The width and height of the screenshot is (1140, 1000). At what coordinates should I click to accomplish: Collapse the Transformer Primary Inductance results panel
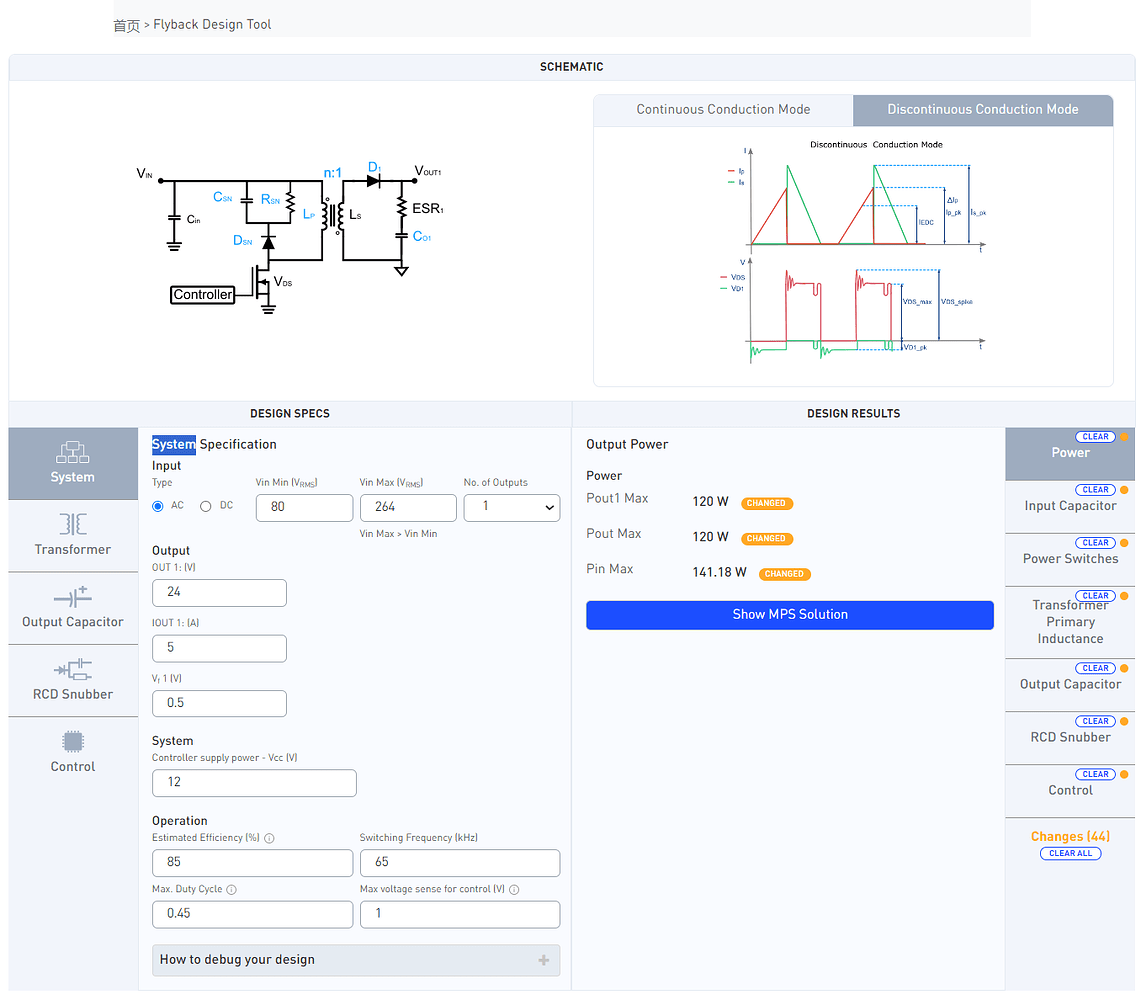pyautogui.click(x=1070, y=621)
